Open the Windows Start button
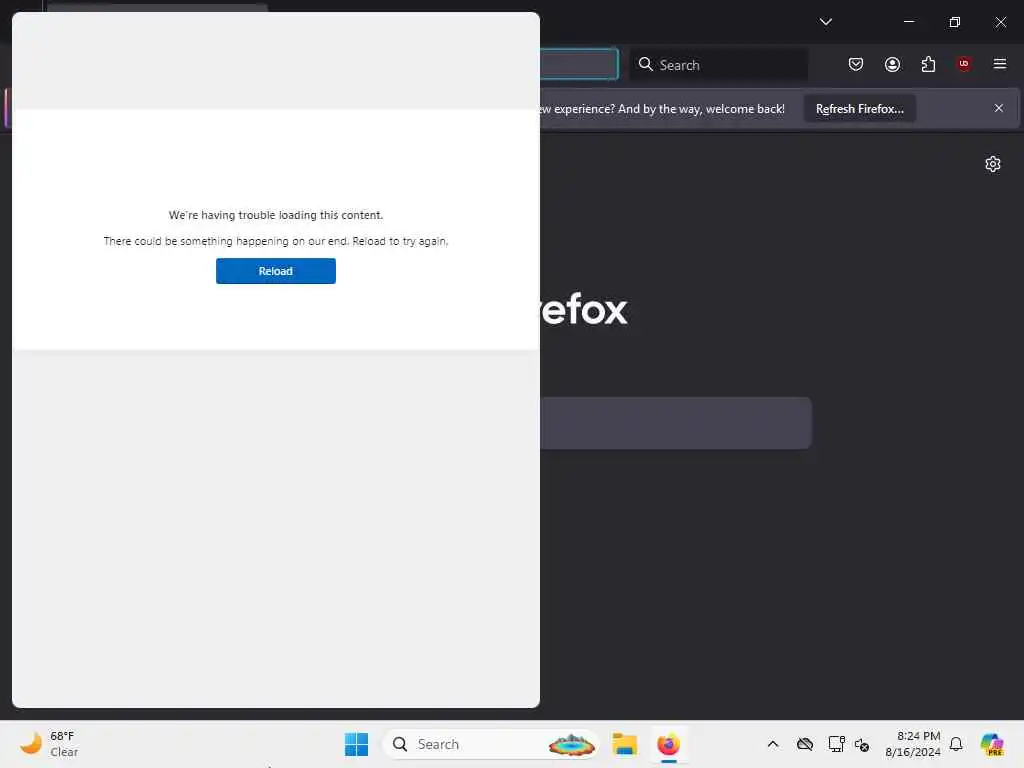1024x768 pixels. pos(357,744)
